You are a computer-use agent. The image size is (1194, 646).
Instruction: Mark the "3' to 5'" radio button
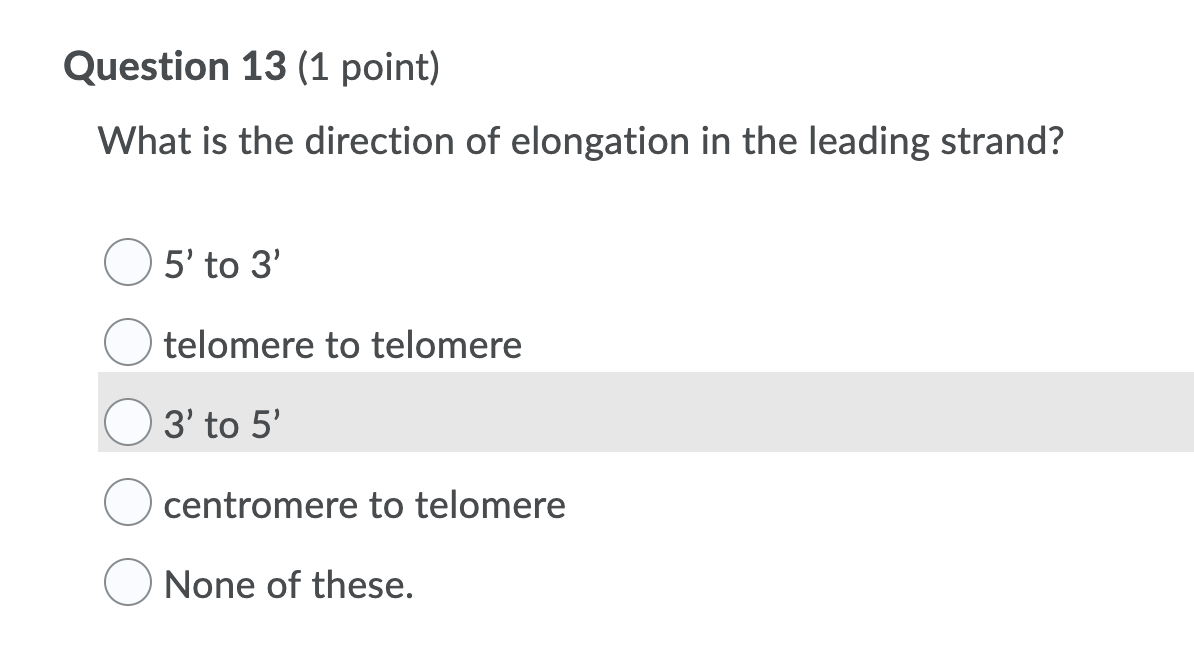point(125,426)
